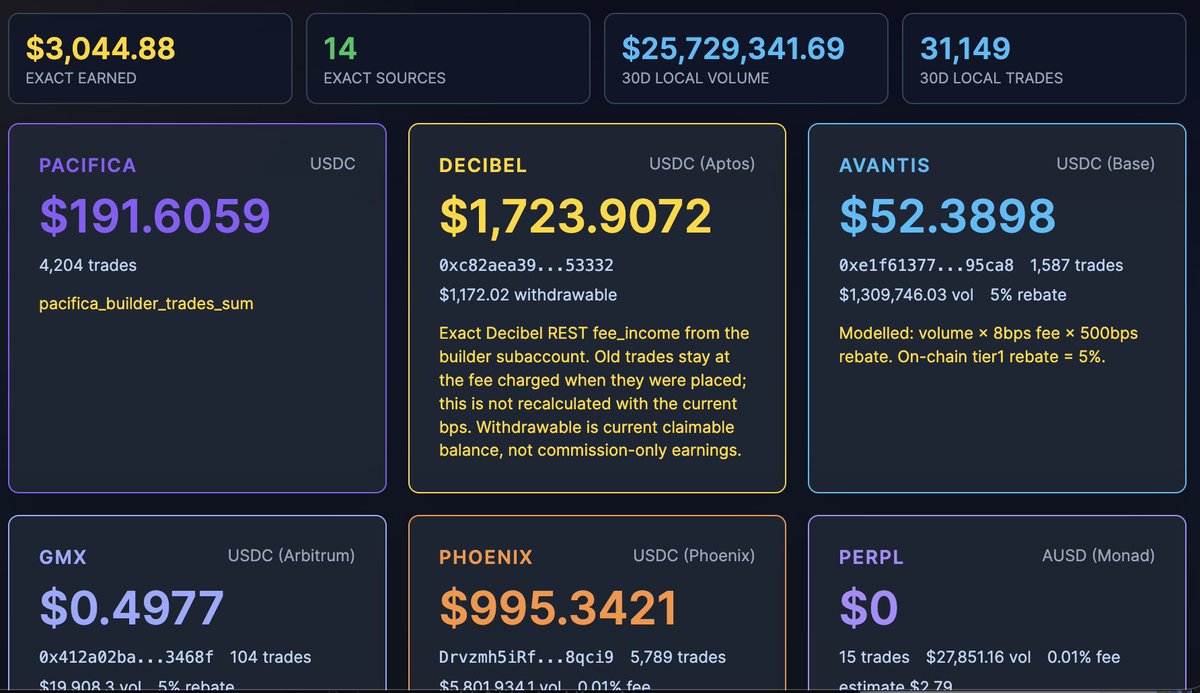Click the USDC (Aptos) label
The width and height of the screenshot is (1200, 693).
[x=702, y=163]
